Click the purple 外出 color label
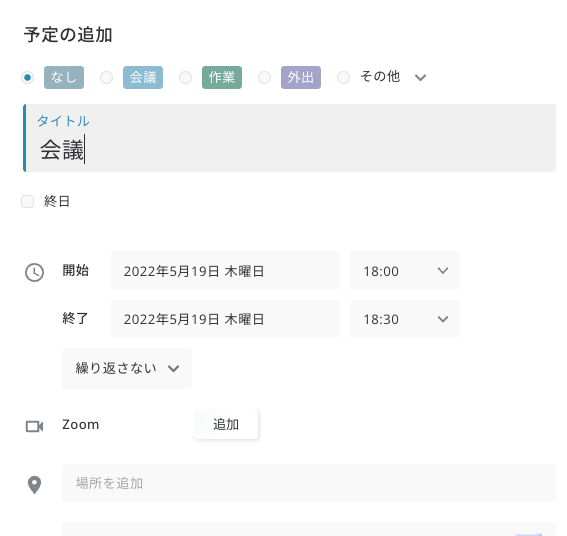 tap(301, 77)
